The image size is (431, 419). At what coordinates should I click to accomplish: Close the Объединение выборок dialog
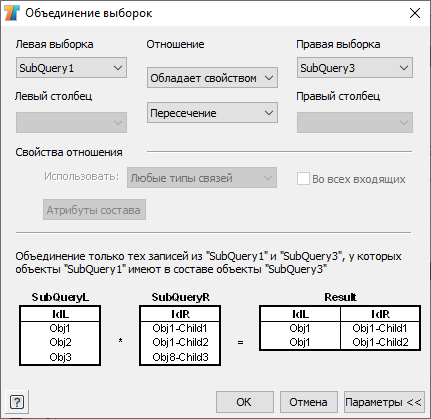[415, 13]
